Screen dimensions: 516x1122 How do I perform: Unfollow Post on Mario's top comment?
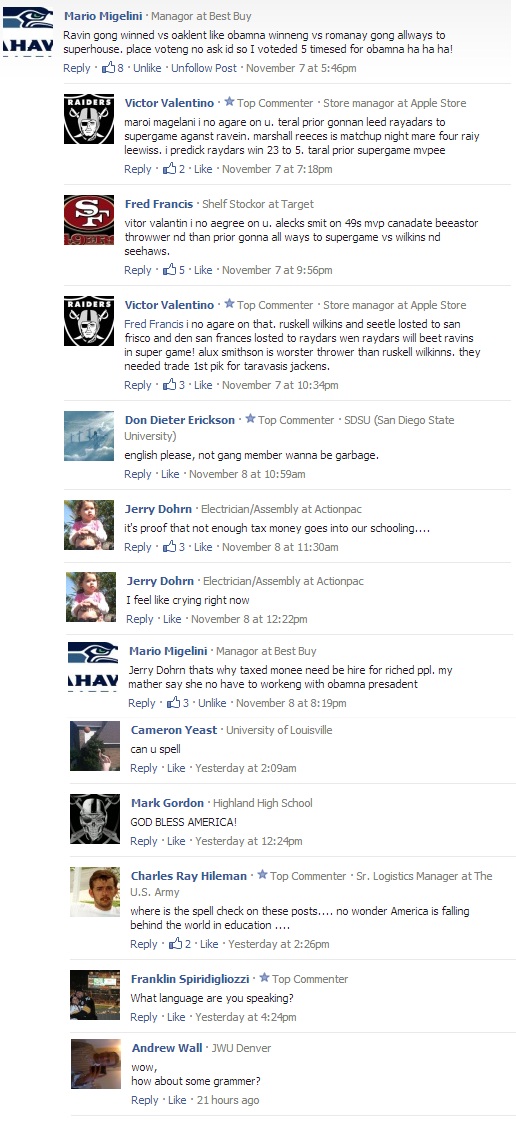click(204, 68)
